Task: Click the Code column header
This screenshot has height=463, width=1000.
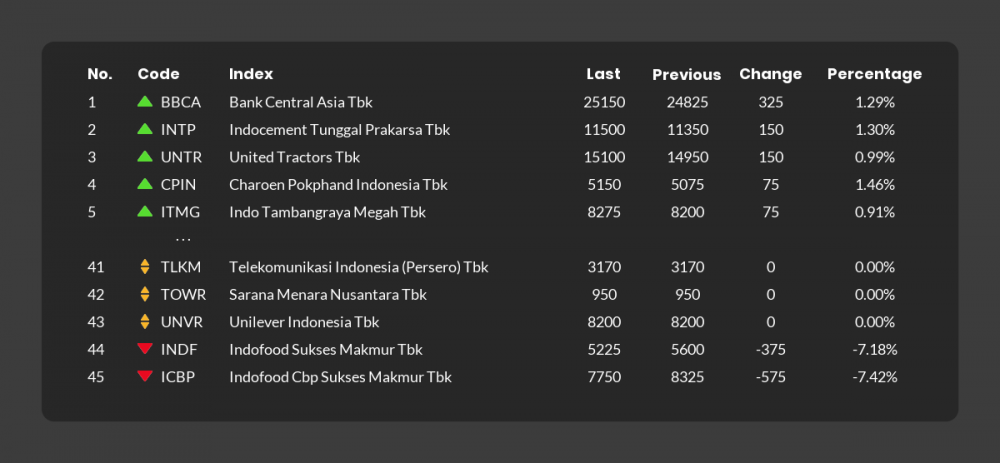Action: pos(158,74)
